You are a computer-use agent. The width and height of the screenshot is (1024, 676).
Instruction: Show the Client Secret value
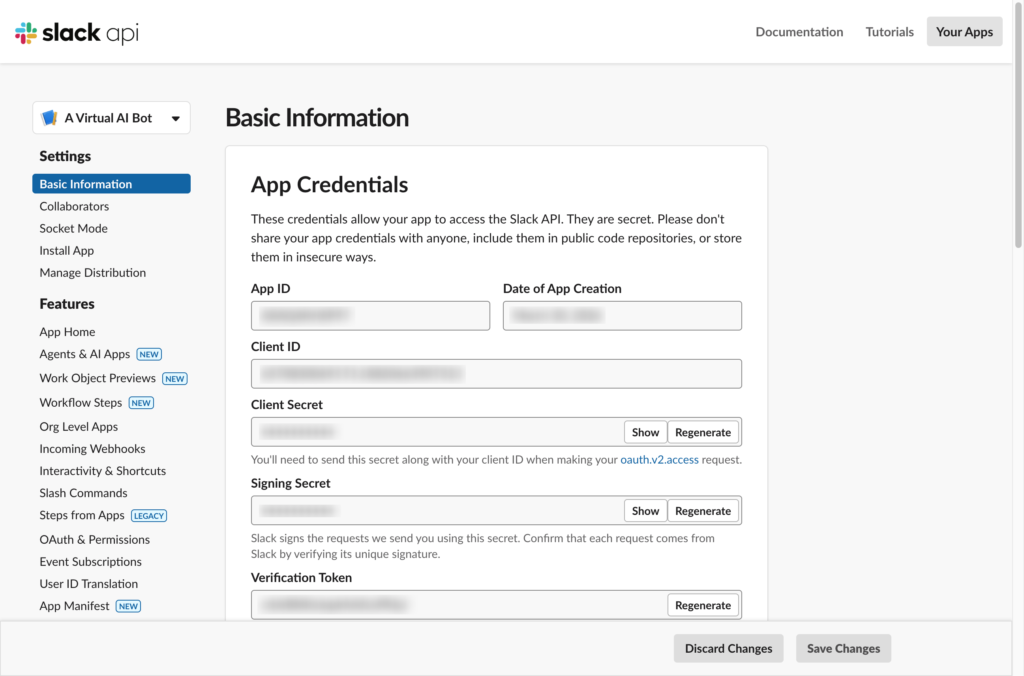[645, 432]
